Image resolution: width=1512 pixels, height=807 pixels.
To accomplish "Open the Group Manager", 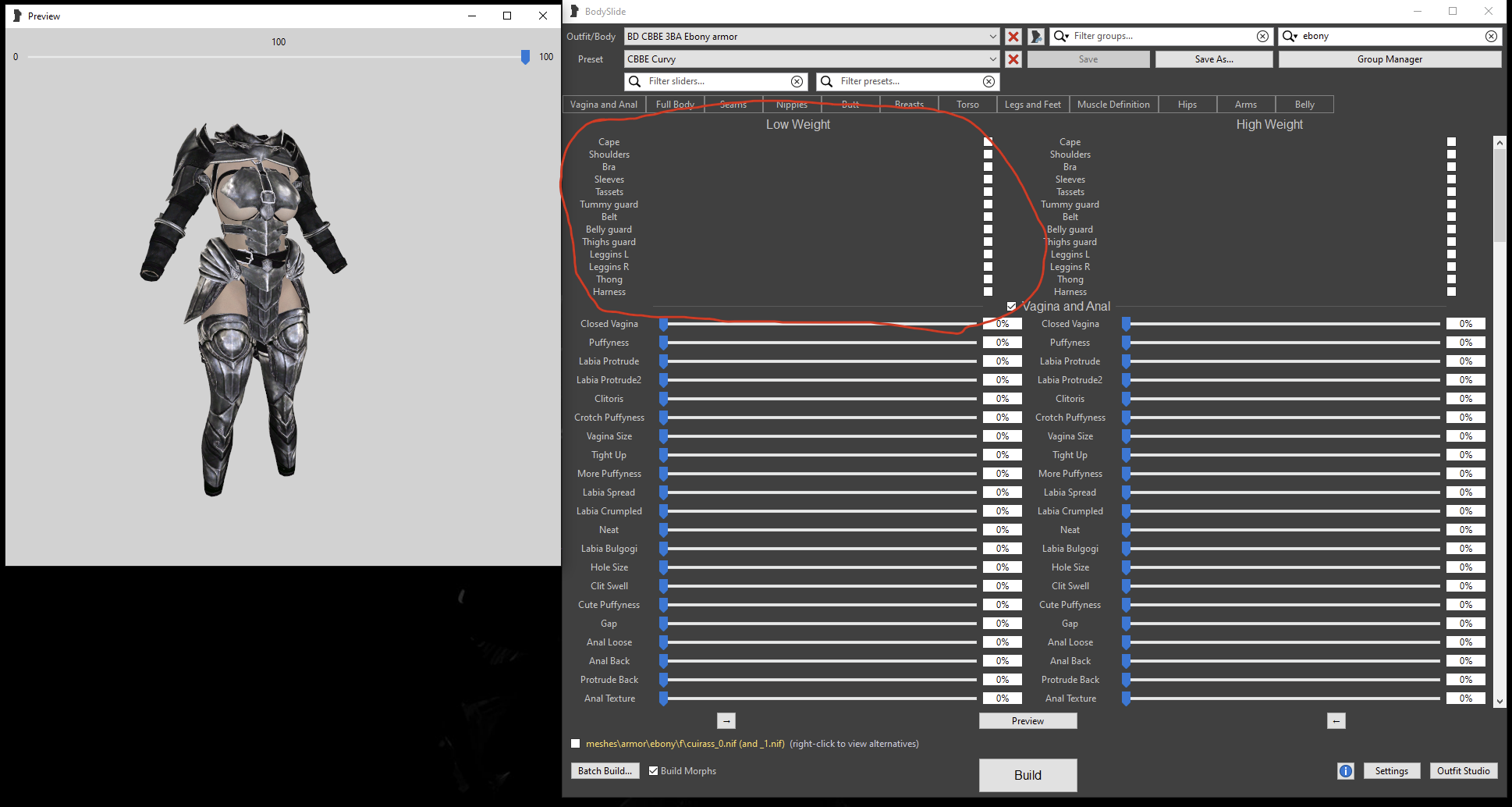I will click(x=1390, y=59).
